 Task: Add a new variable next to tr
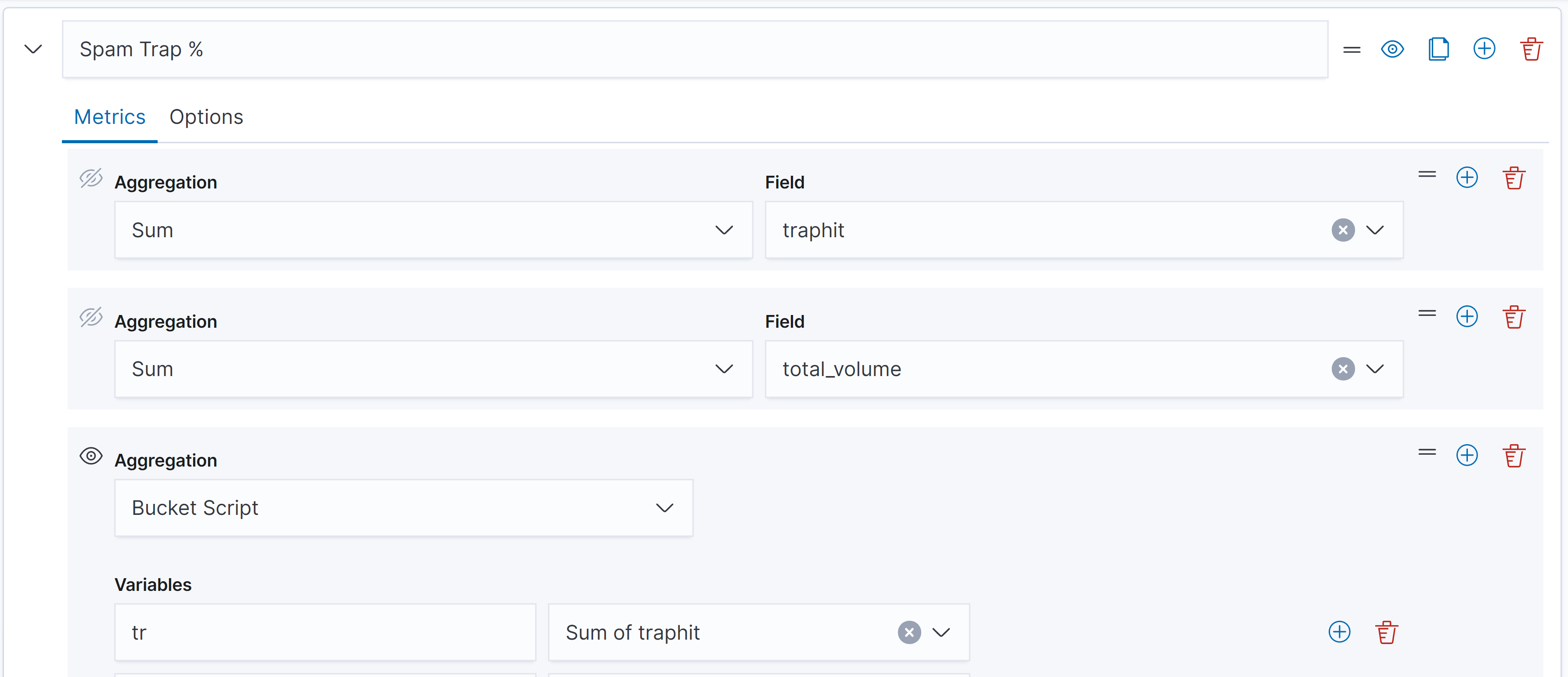[1339, 632]
